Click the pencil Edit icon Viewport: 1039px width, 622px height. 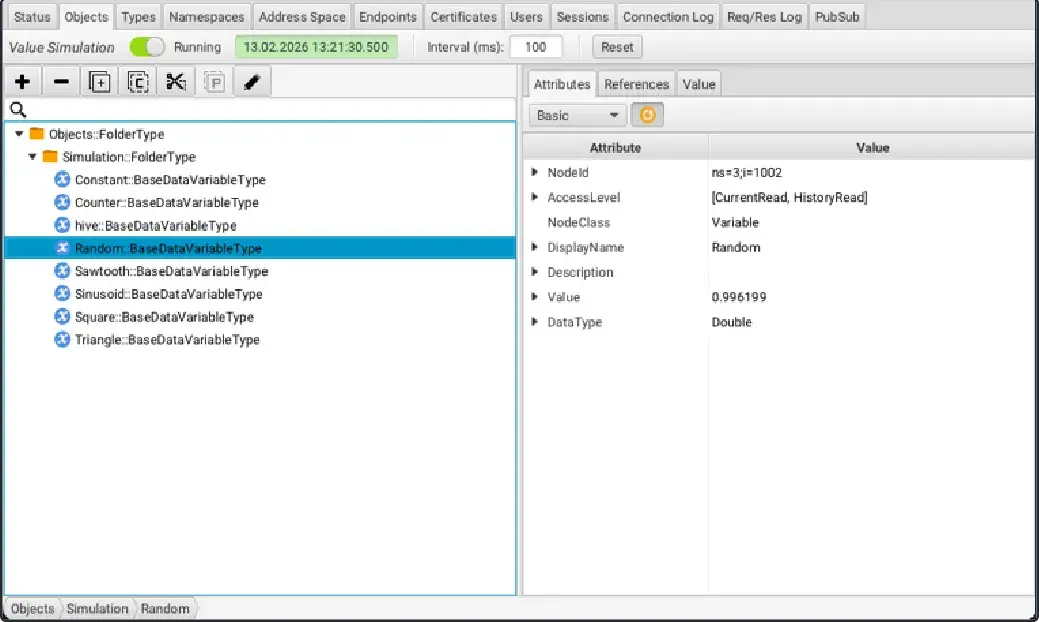(x=252, y=82)
